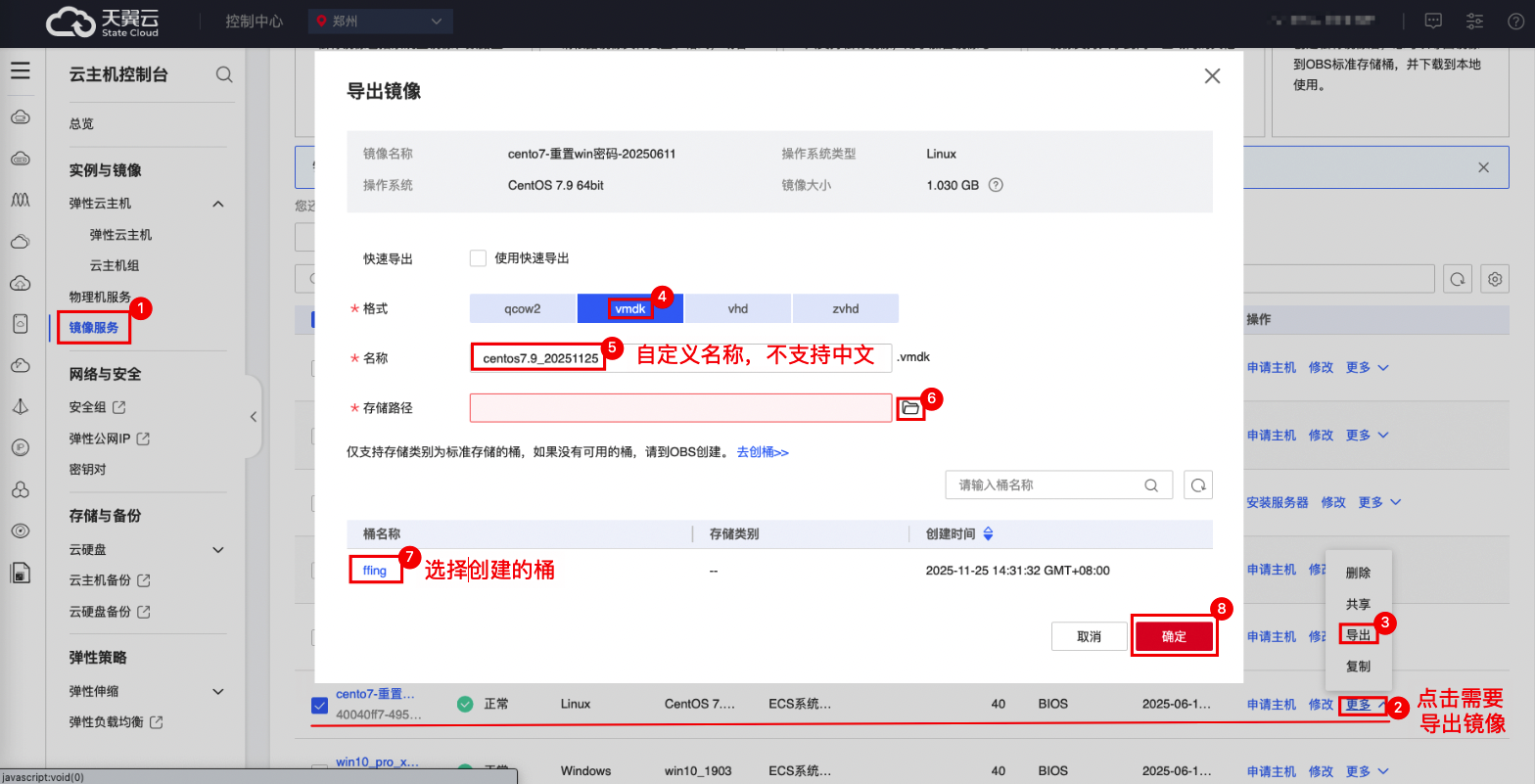
Task: Open the 郑州 region dropdown
Action: [x=381, y=21]
